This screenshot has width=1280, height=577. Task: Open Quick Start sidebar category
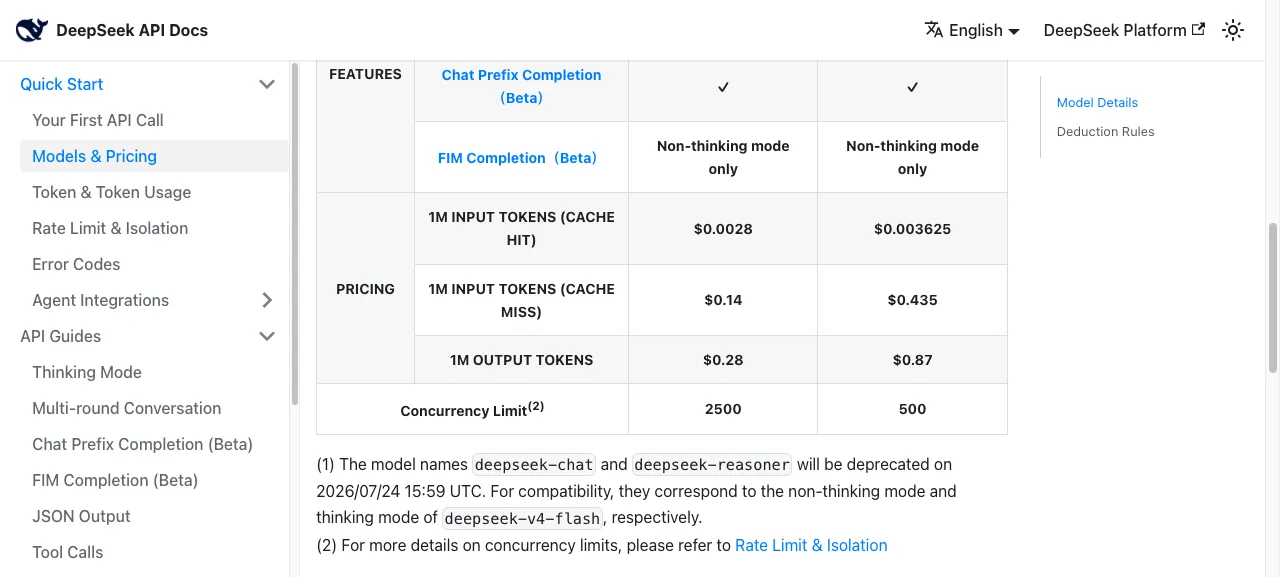point(62,84)
